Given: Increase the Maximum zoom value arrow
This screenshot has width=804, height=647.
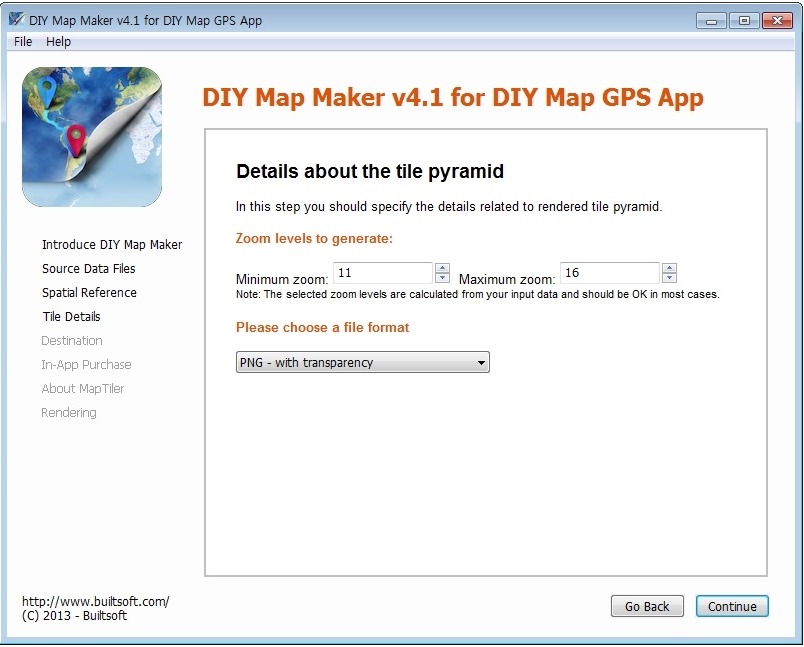Looking at the screenshot, I should click(x=669, y=268).
